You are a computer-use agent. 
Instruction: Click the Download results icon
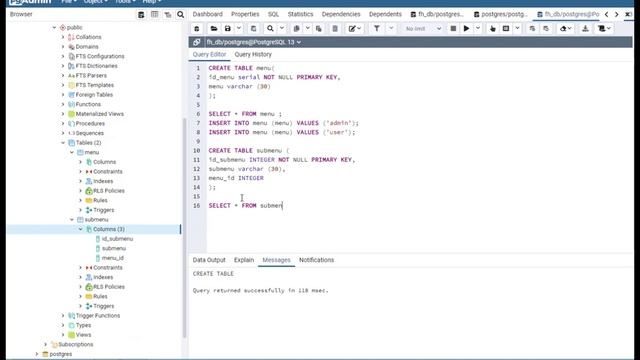(585, 29)
